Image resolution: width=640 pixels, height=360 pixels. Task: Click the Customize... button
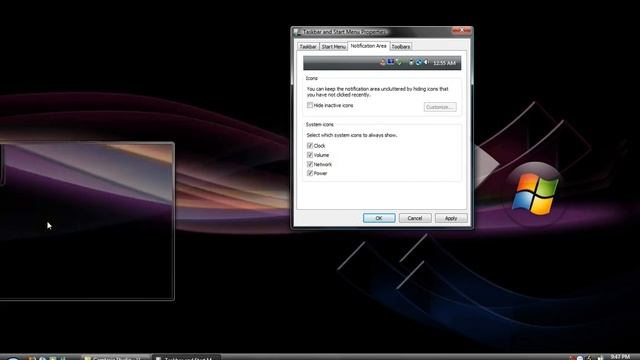click(x=440, y=107)
